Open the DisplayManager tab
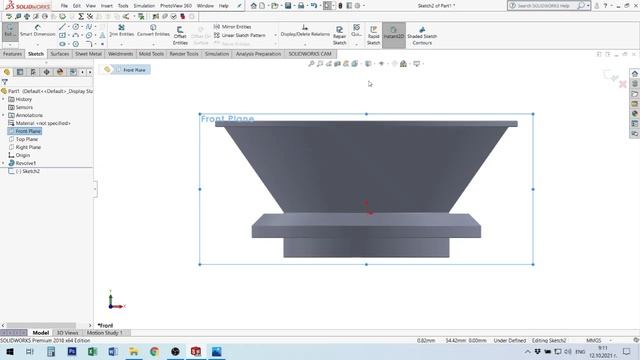The height and width of the screenshot is (360, 640). pos(60,72)
